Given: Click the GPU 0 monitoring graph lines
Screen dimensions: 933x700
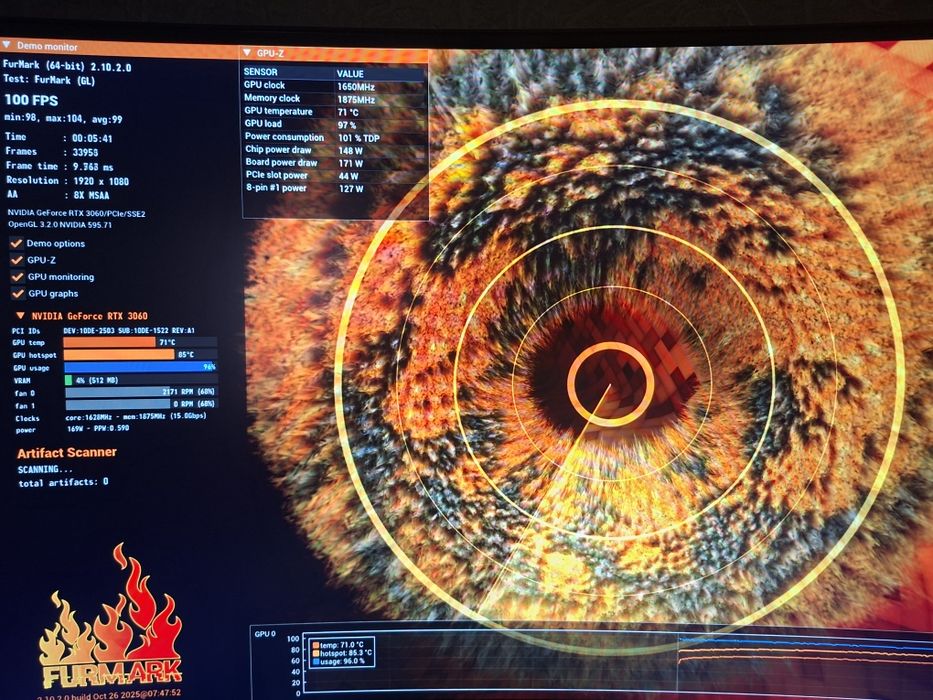Looking at the screenshot, I should click(x=805, y=651).
